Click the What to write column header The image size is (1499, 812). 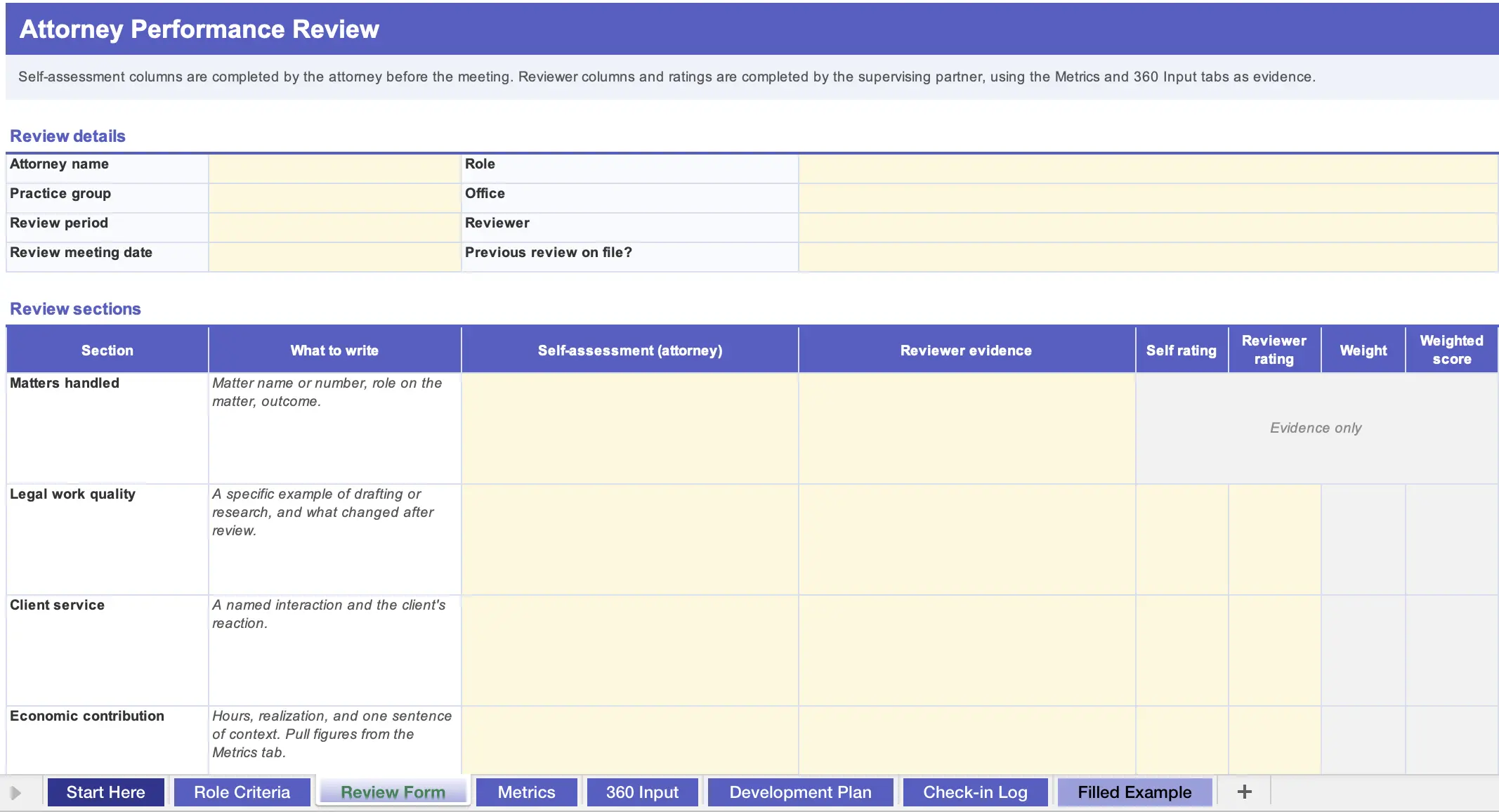click(x=334, y=350)
